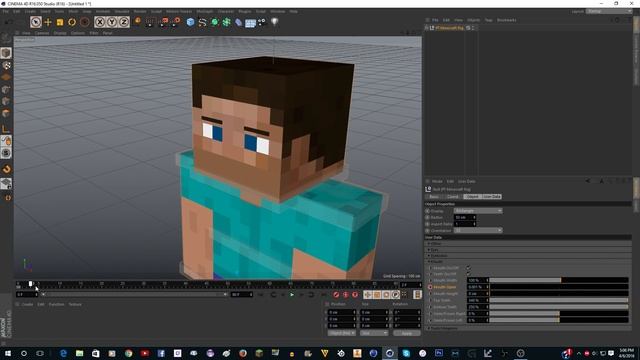This screenshot has width=640, height=360.
Task: Expand the Eyes group
Action: click(x=429, y=250)
